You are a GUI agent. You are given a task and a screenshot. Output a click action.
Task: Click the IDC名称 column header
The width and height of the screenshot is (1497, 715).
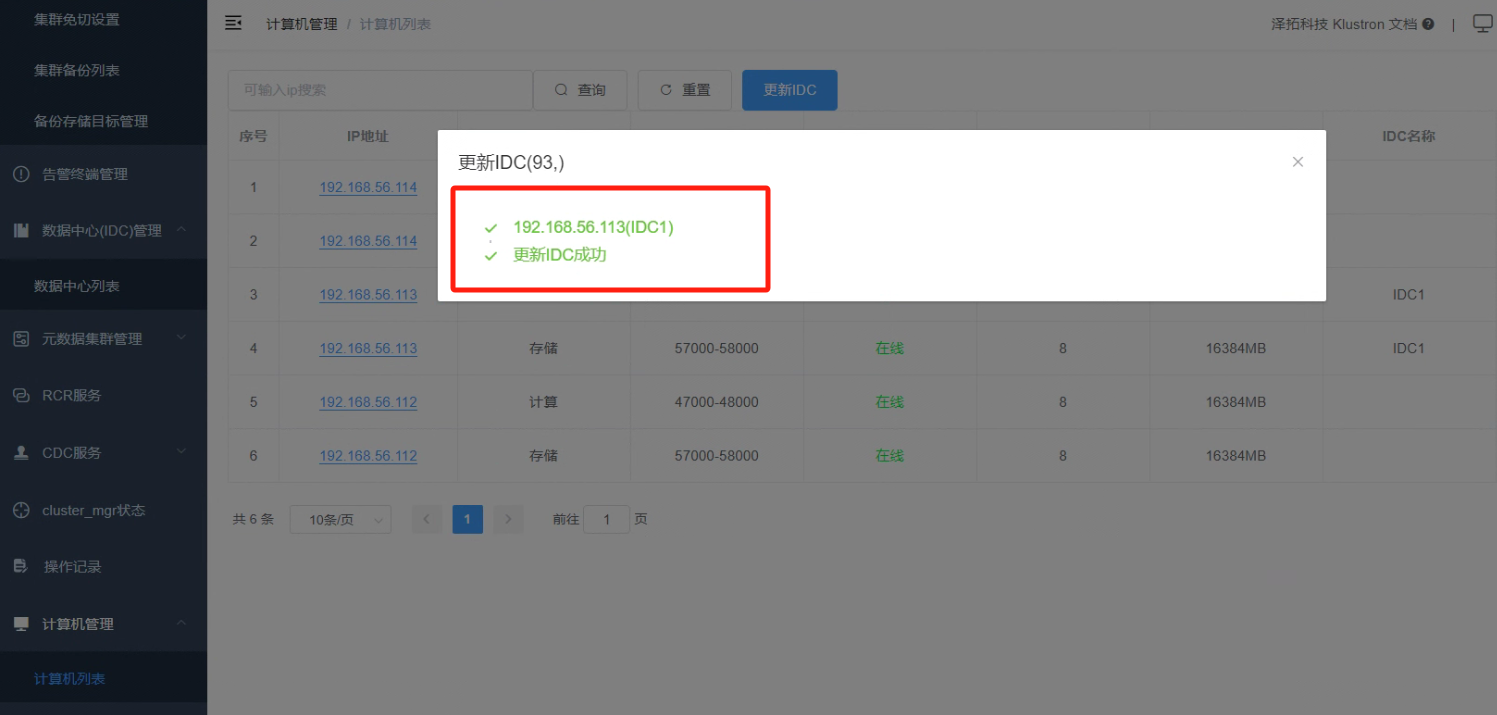coord(1408,136)
